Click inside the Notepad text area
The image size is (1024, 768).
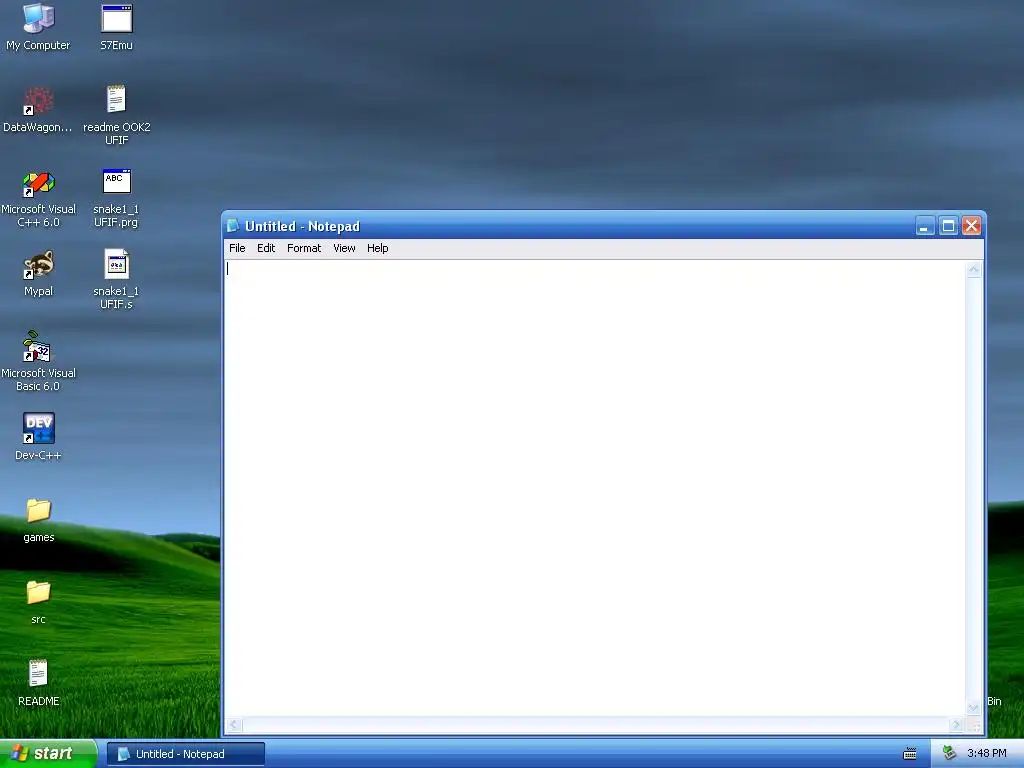click(594, 487)
